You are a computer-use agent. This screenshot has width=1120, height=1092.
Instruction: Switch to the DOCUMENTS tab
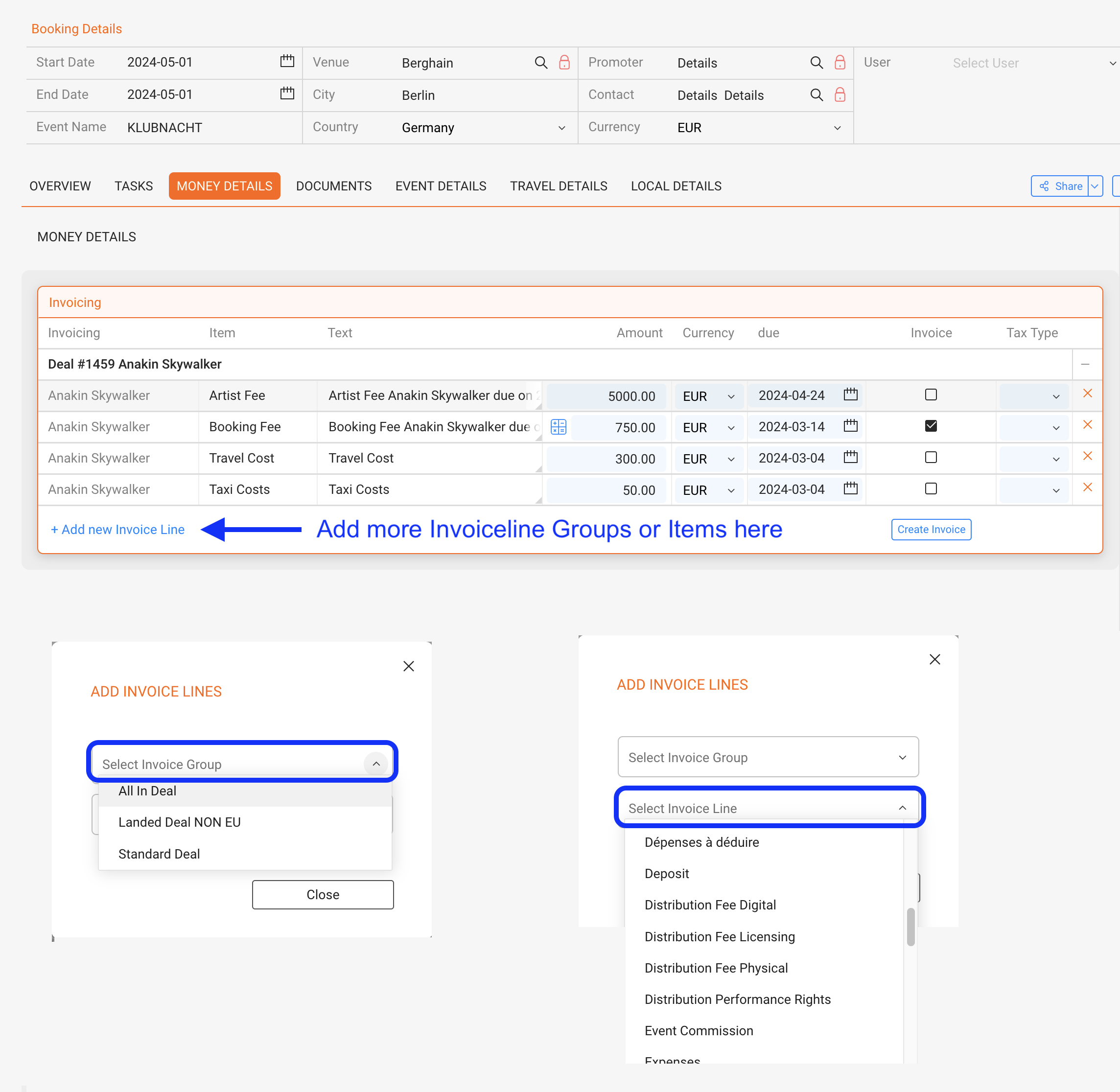coord(334,186)
